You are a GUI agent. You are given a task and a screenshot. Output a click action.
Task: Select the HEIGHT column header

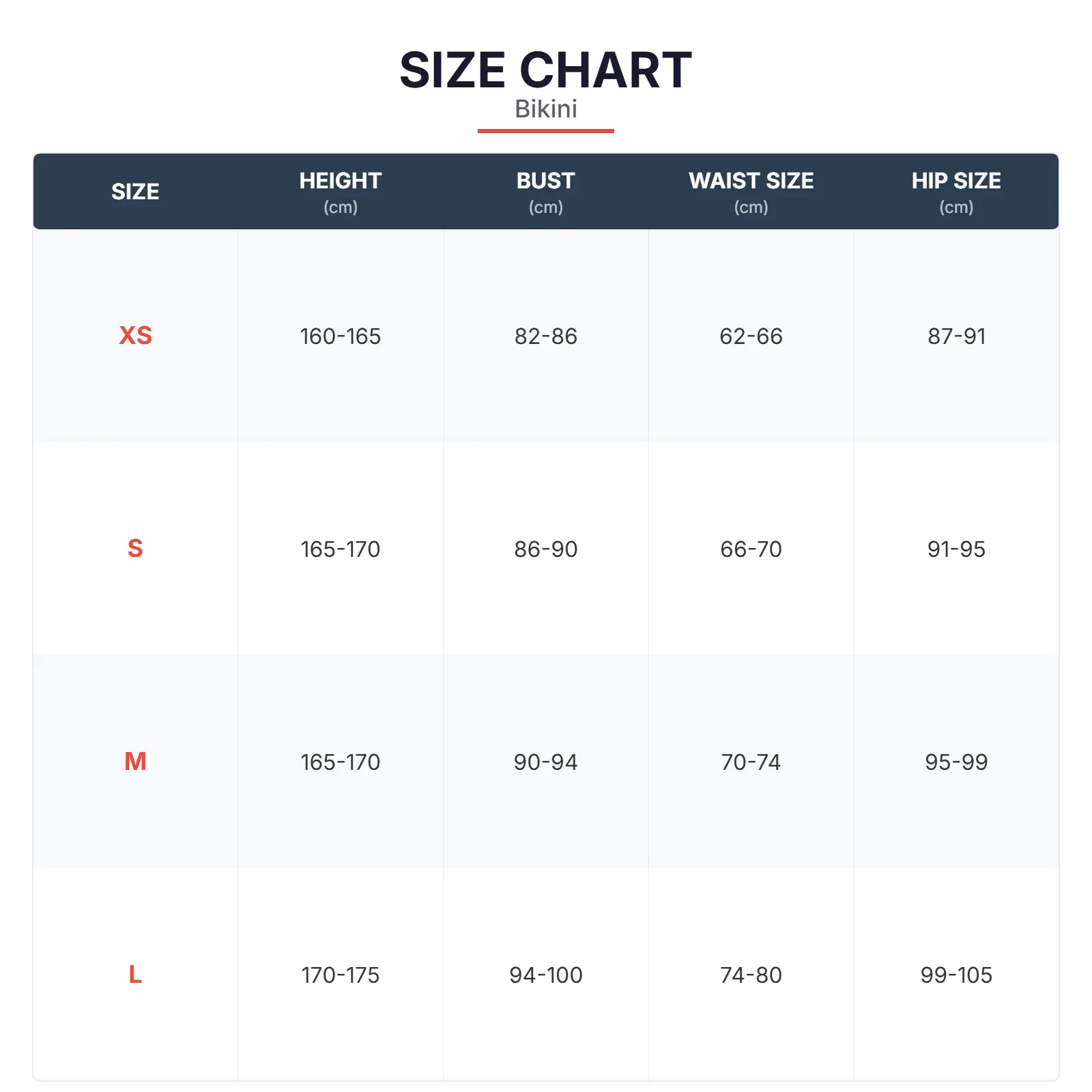point(340,182)
